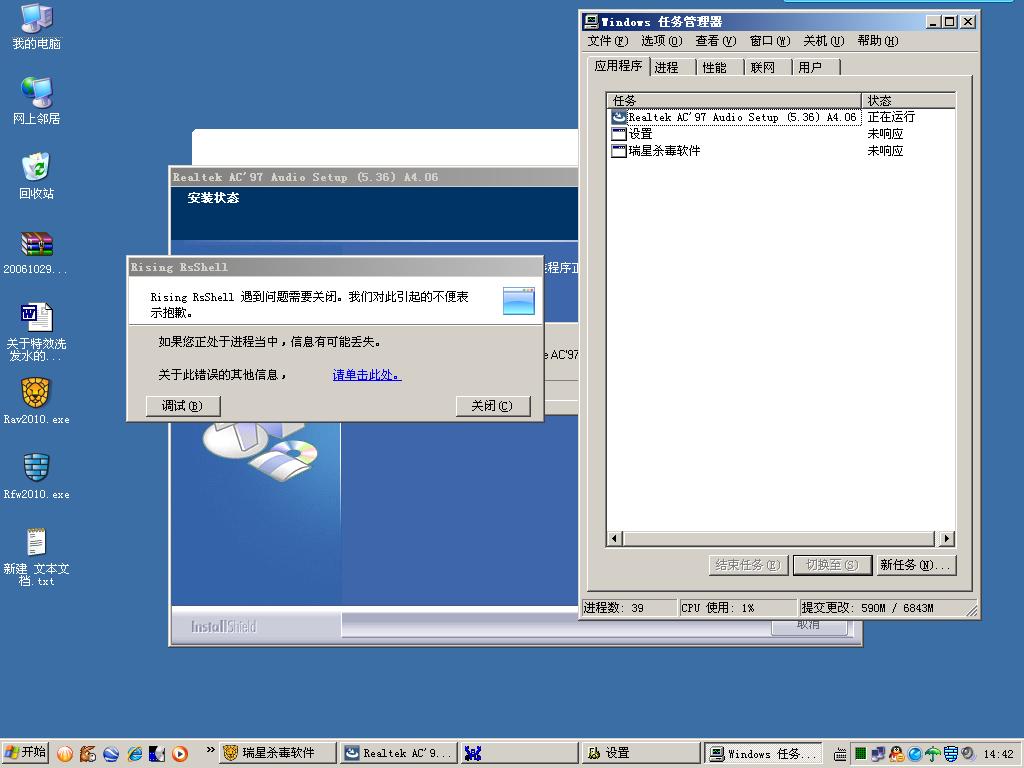Open the 帮助(H) menu in Task Manager
The height and width of the screenshot is (768, 1024).
pyautogui.click(x=878, y=41)
